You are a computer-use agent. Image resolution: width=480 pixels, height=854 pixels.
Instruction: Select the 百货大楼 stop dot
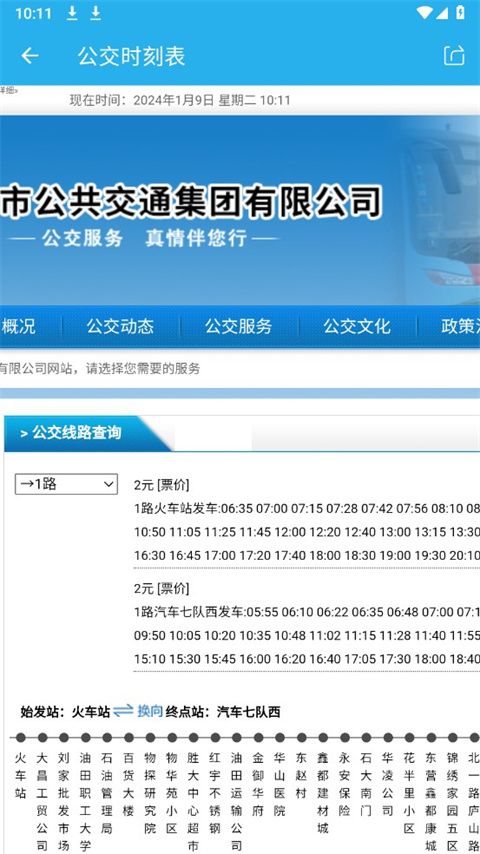(129, 738)
